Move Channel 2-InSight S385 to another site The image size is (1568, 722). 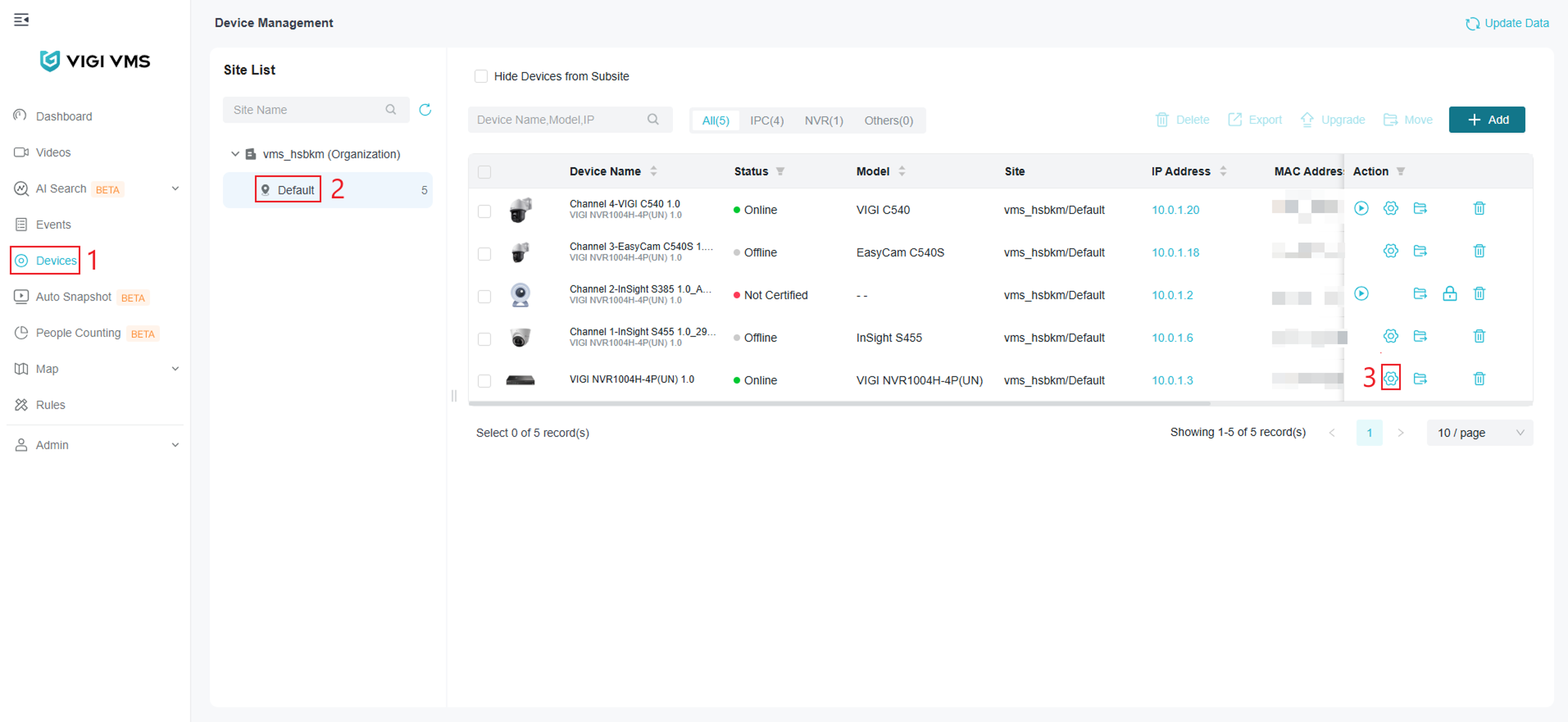click(1420, 293)
